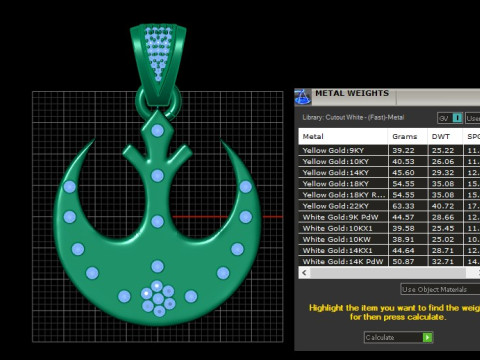This screenshot has height=360, width=480.
Task: Click the horizontal scrollbar track under the table
Action: [388, 273]
